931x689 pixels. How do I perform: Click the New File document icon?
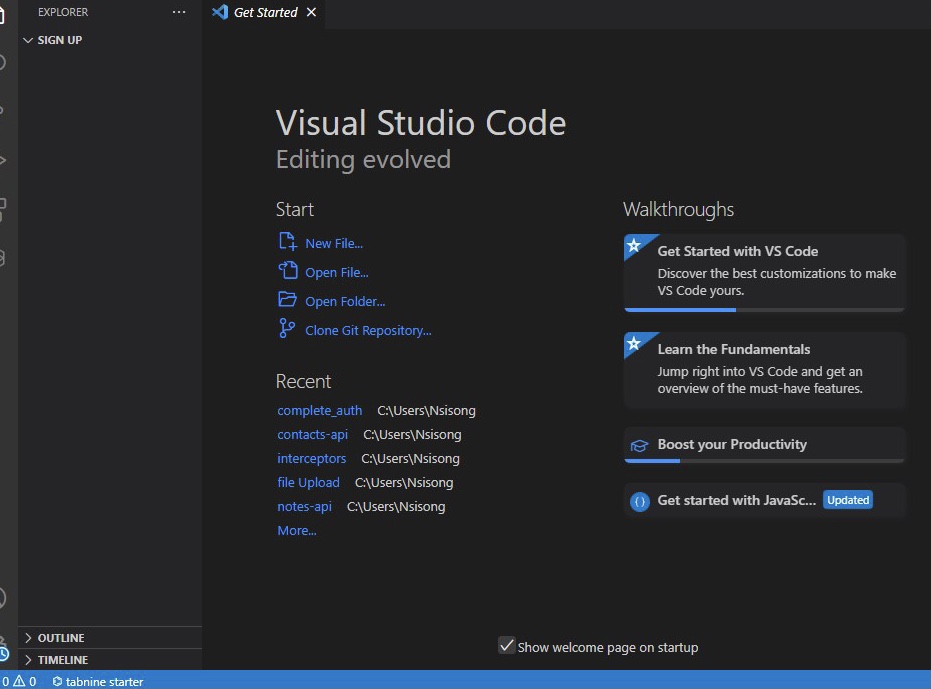[287, 241]
